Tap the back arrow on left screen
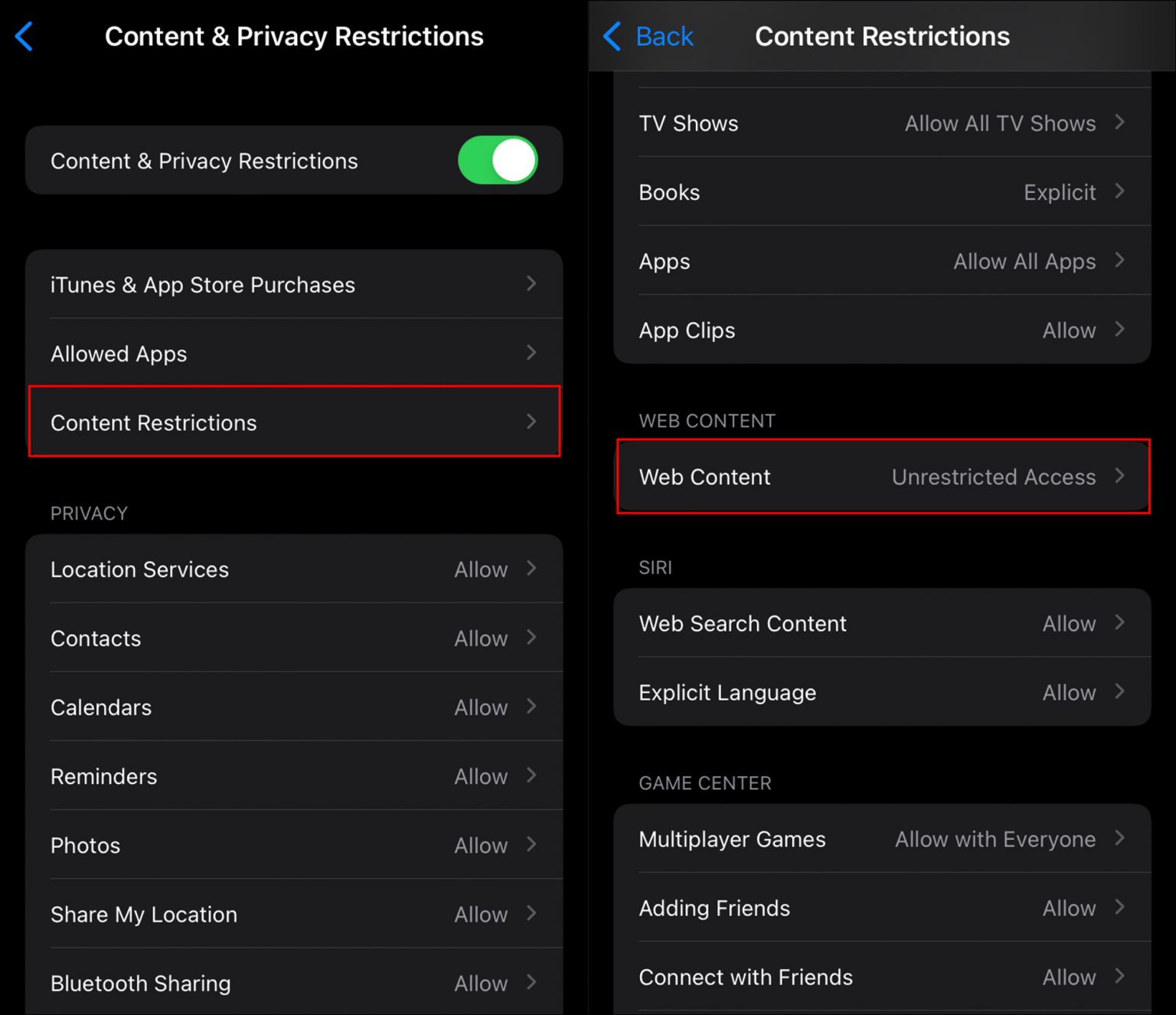 tap(24, 36)
